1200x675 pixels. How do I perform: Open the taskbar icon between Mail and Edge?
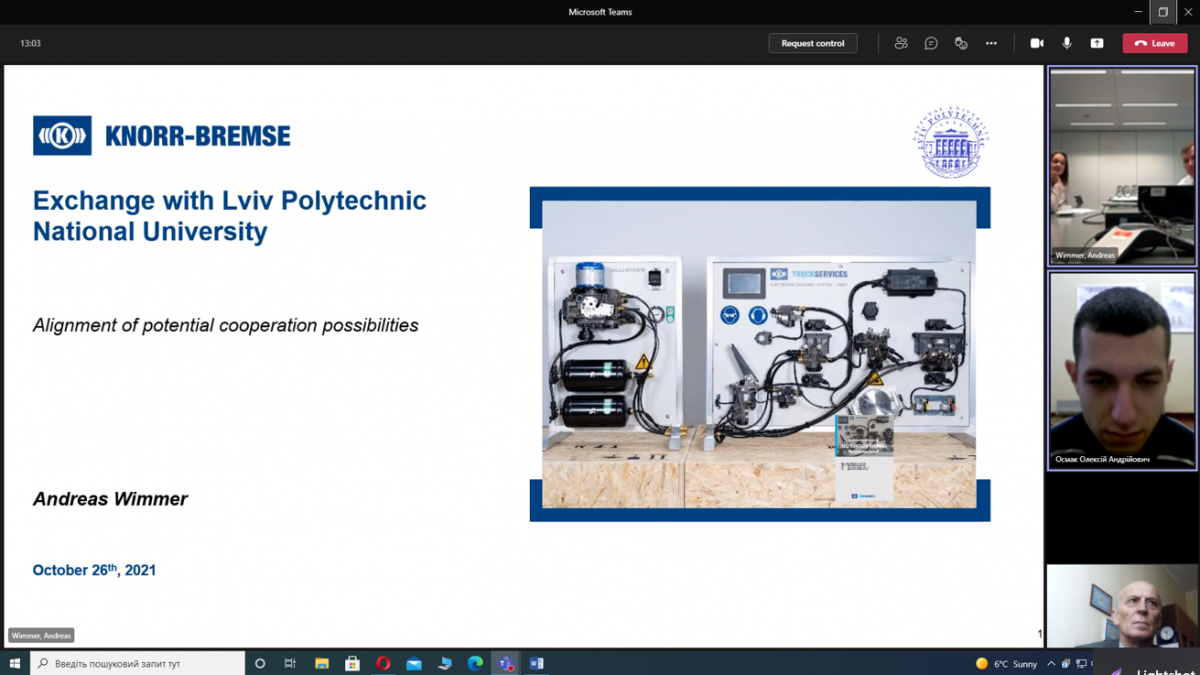pyautogui.click(x=445, y=663)
